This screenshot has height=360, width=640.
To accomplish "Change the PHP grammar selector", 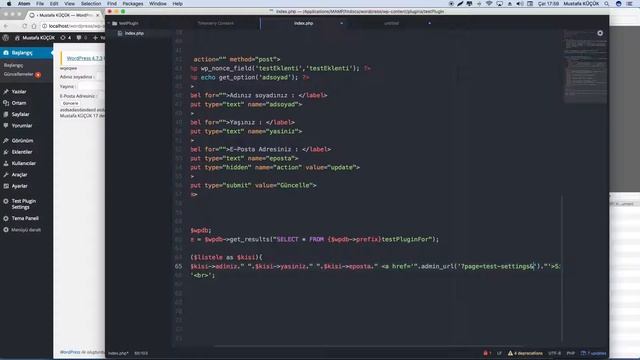I will tap(571, 353).
